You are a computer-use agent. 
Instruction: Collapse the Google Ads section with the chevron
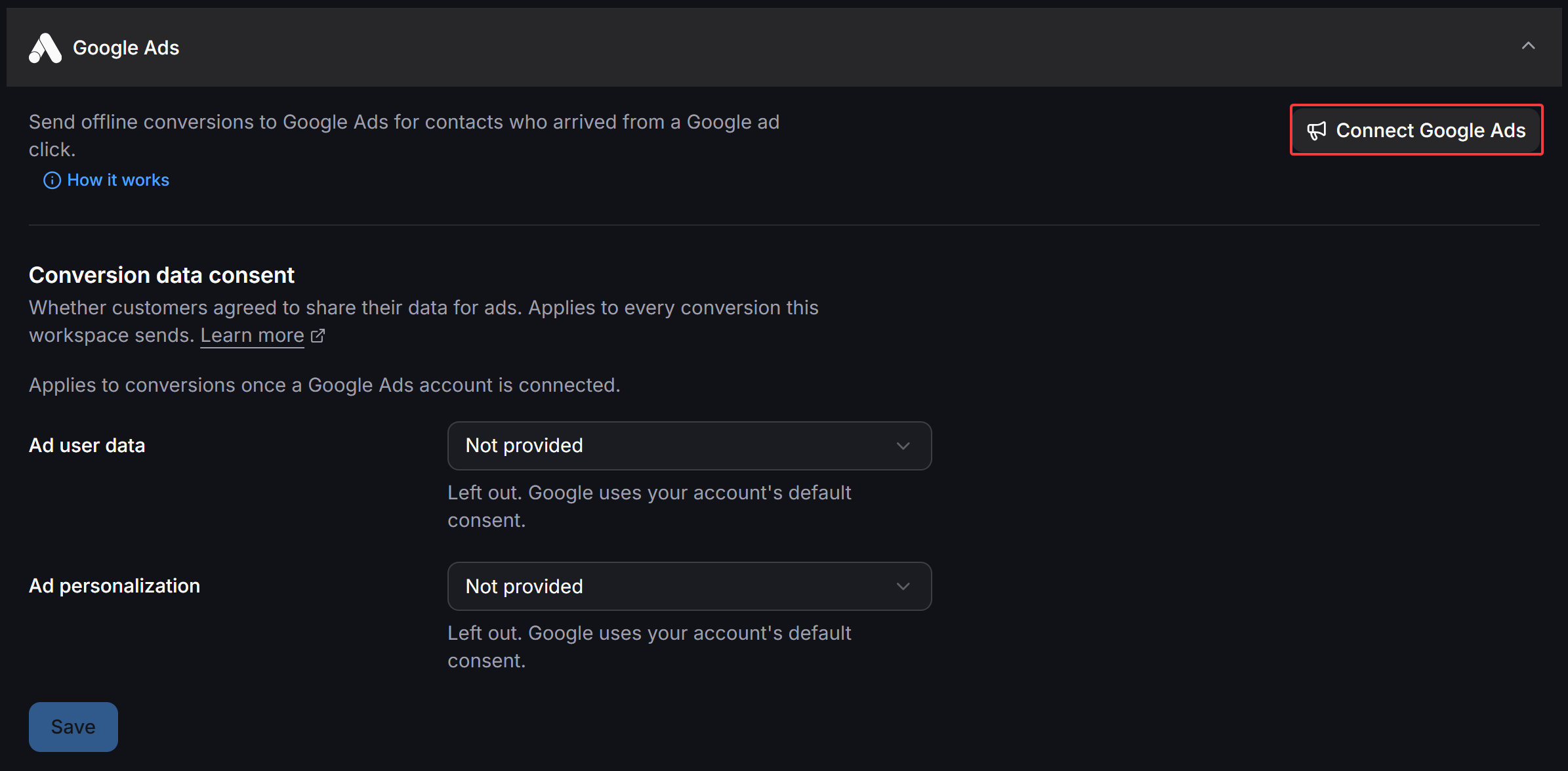[x=1529, y=46]
